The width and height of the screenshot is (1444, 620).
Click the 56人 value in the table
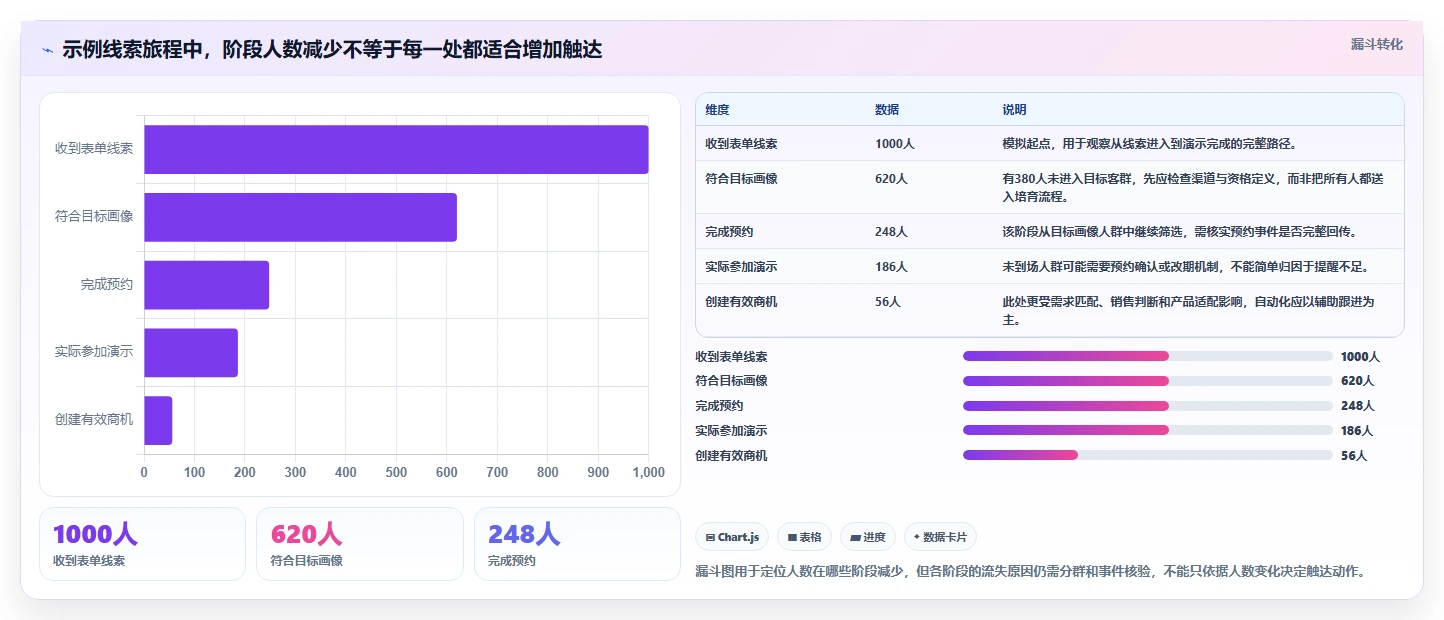click(888, 302)
